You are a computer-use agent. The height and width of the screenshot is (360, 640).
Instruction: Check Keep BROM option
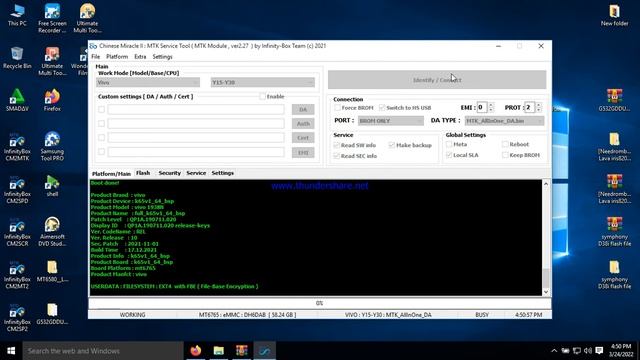[505, 155]
